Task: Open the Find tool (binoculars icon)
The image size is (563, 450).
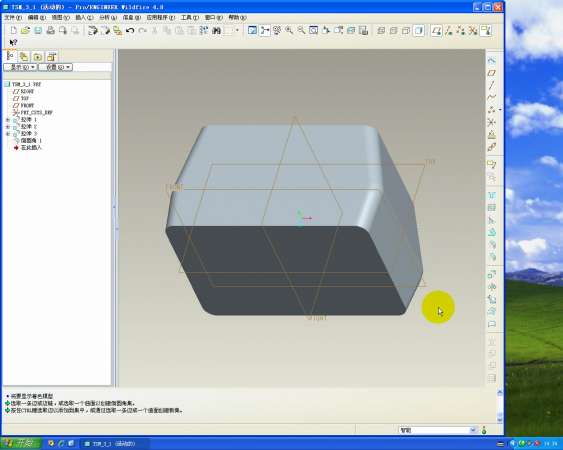Action: (217, 31)
